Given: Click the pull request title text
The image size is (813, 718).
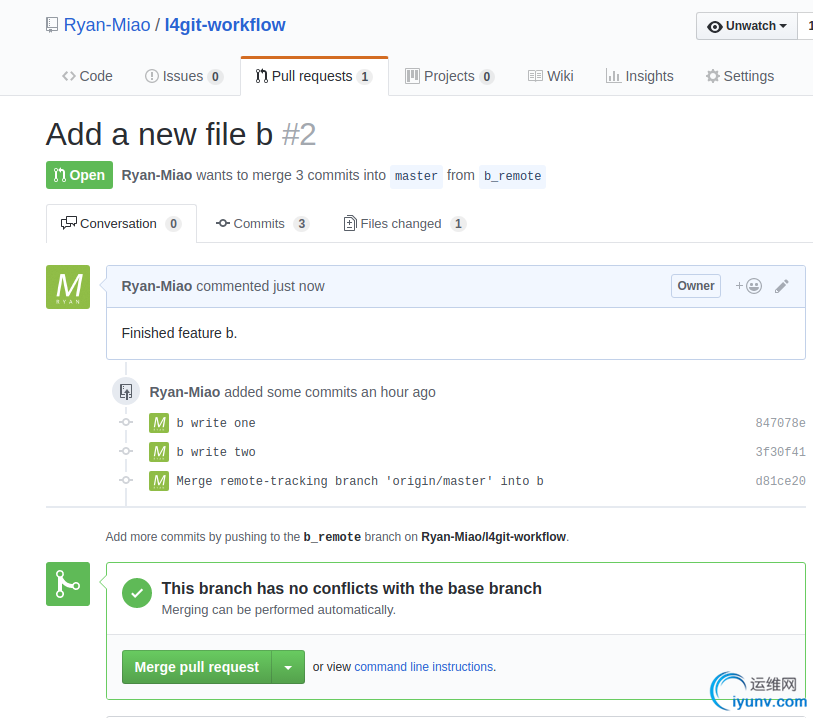Looking at the screenshot, I should pos(160,134).
